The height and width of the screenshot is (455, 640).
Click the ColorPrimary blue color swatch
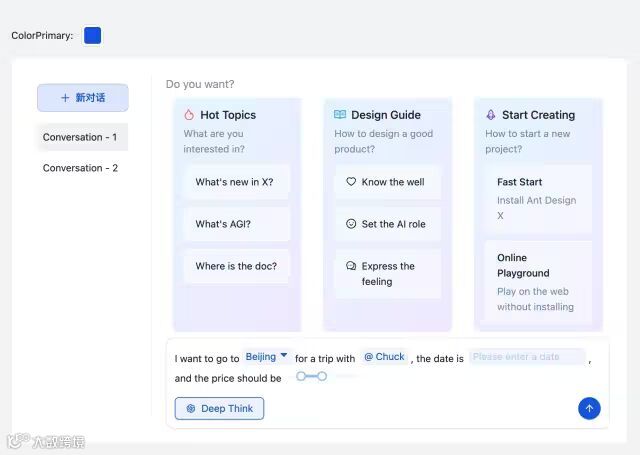pyautogui.click(x=92, y=36)
